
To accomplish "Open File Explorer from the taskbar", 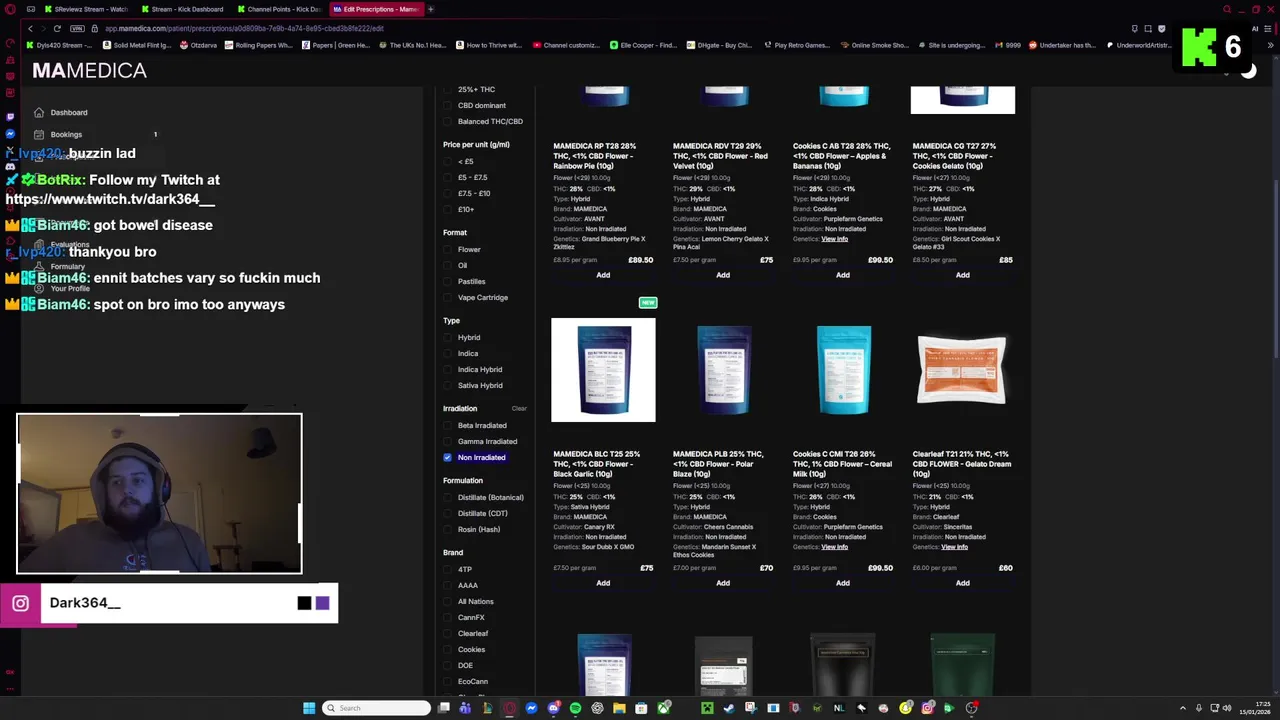I will [x=619, y=708].
